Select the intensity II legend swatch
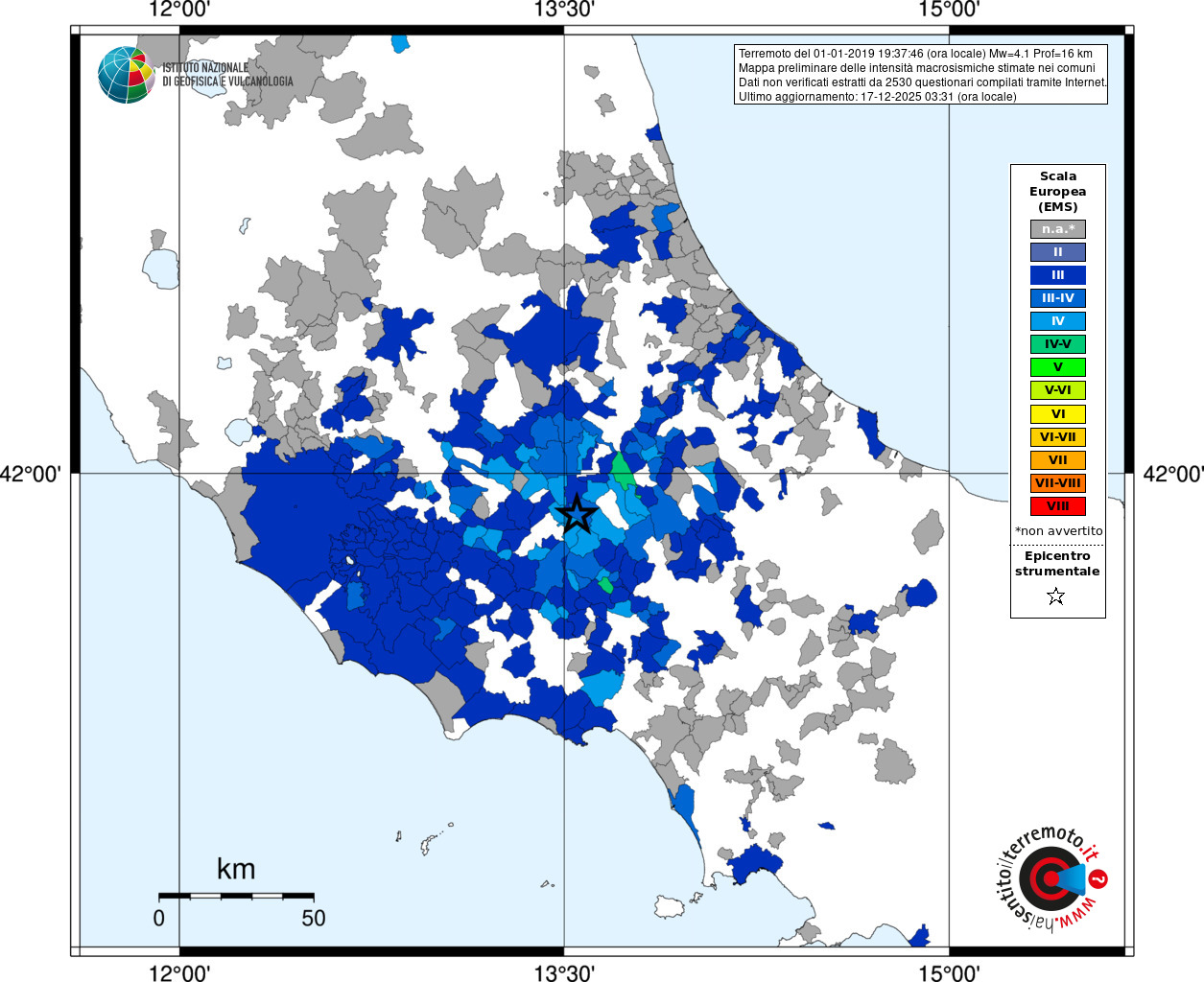Screen dimensions: 1204x982 [x=1058, y=252]
